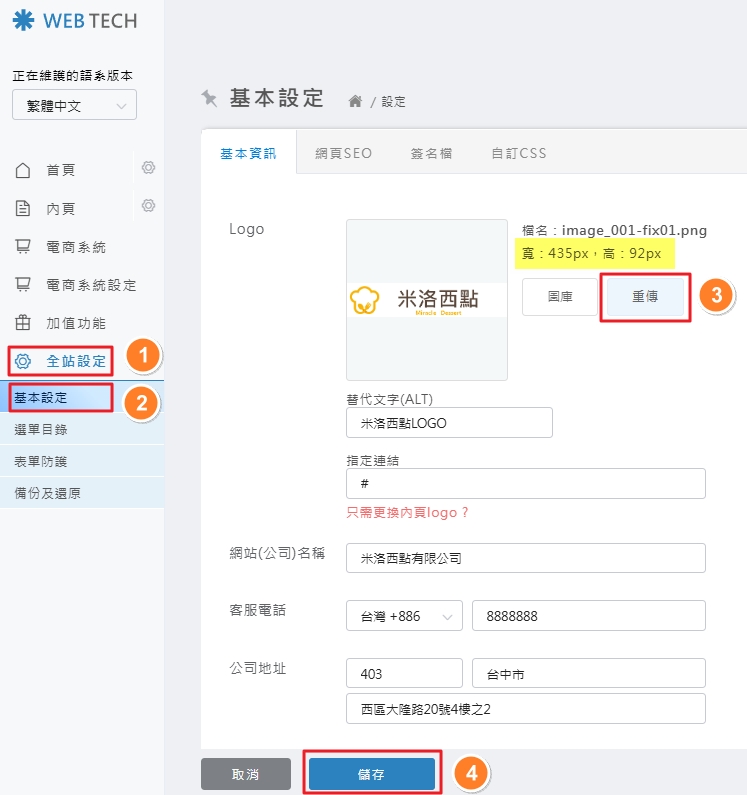Click the 正在維護的語系版本 label

coord(73,76)
